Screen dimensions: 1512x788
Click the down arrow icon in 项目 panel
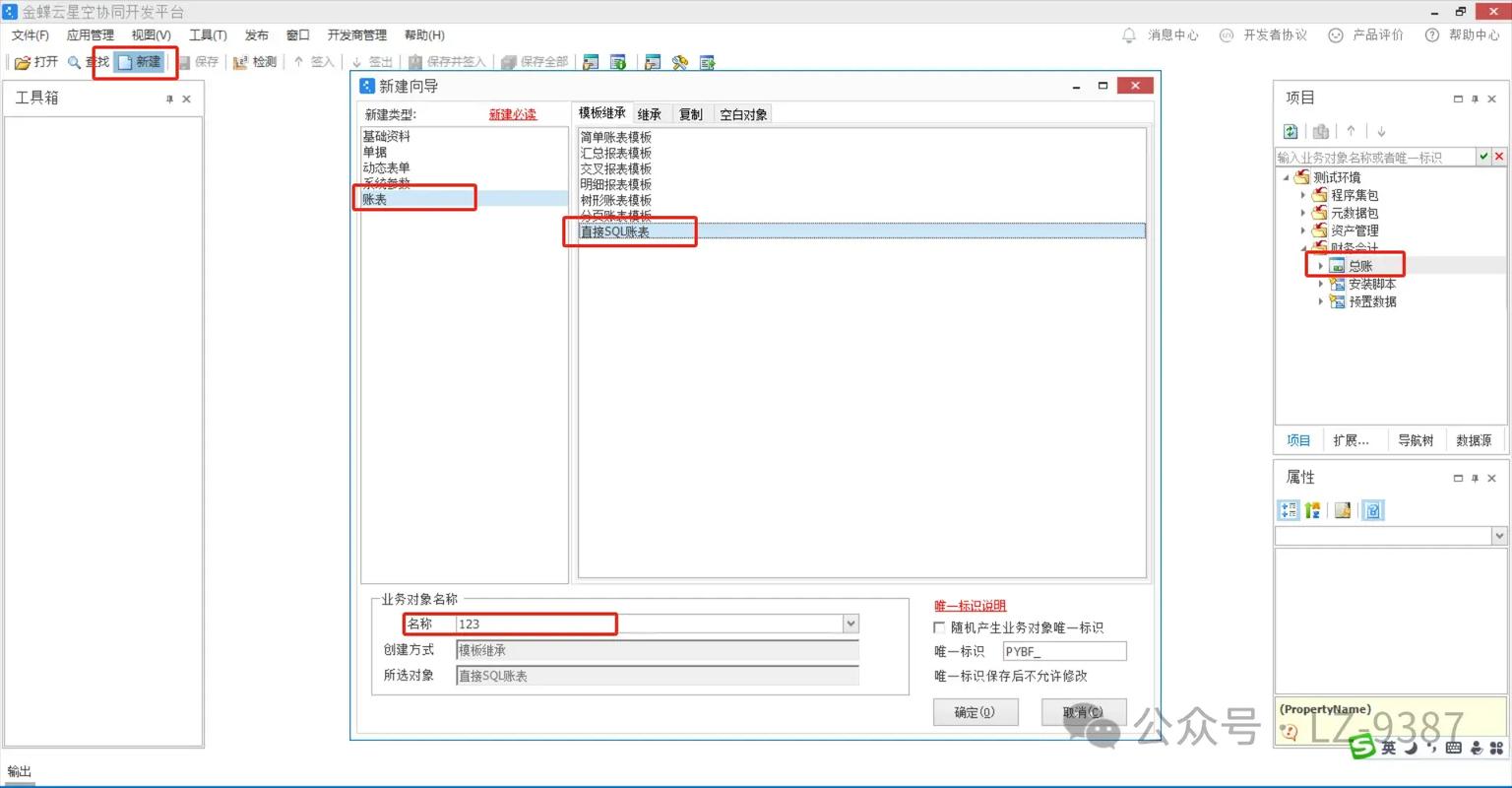tap(1381, 131)
